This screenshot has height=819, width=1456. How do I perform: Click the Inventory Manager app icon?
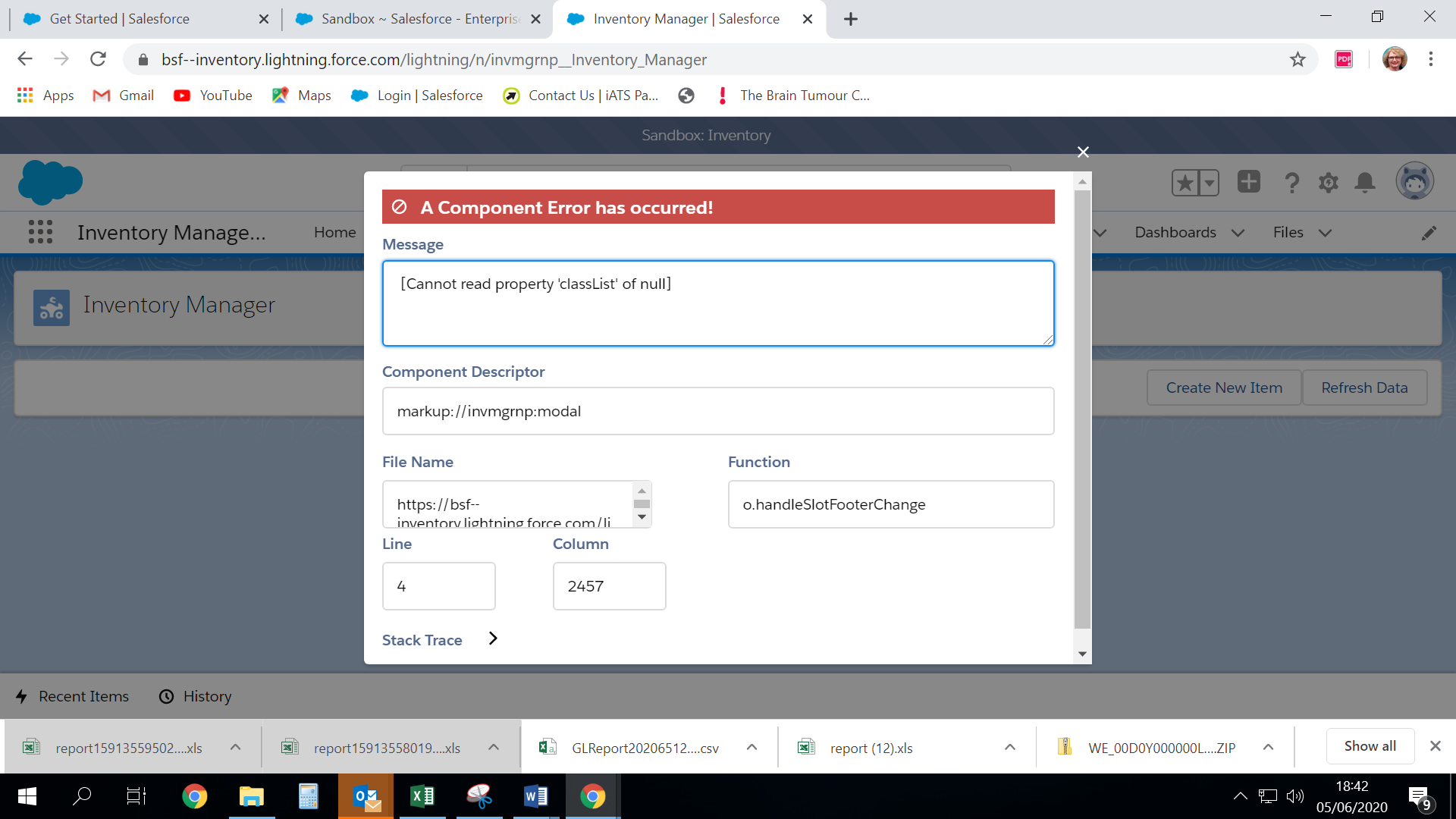[x=51, y=308]
